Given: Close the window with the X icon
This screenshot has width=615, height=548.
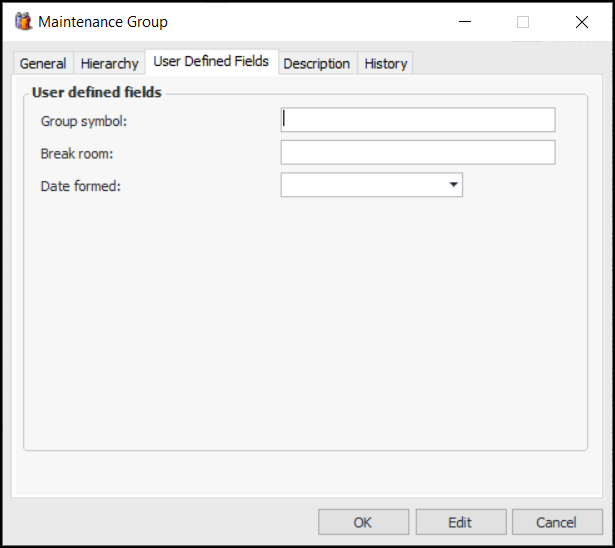Looking at the screenshot, I should point(582,21).
